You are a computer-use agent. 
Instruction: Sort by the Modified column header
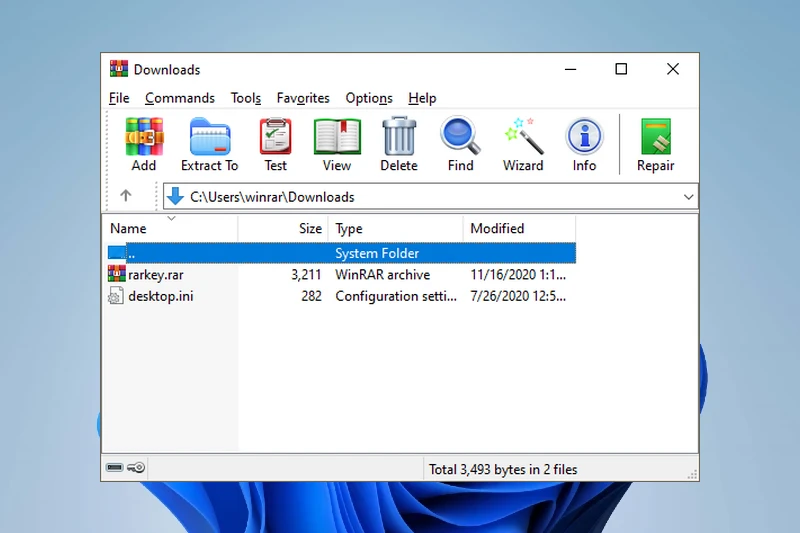tap(519, 228)
